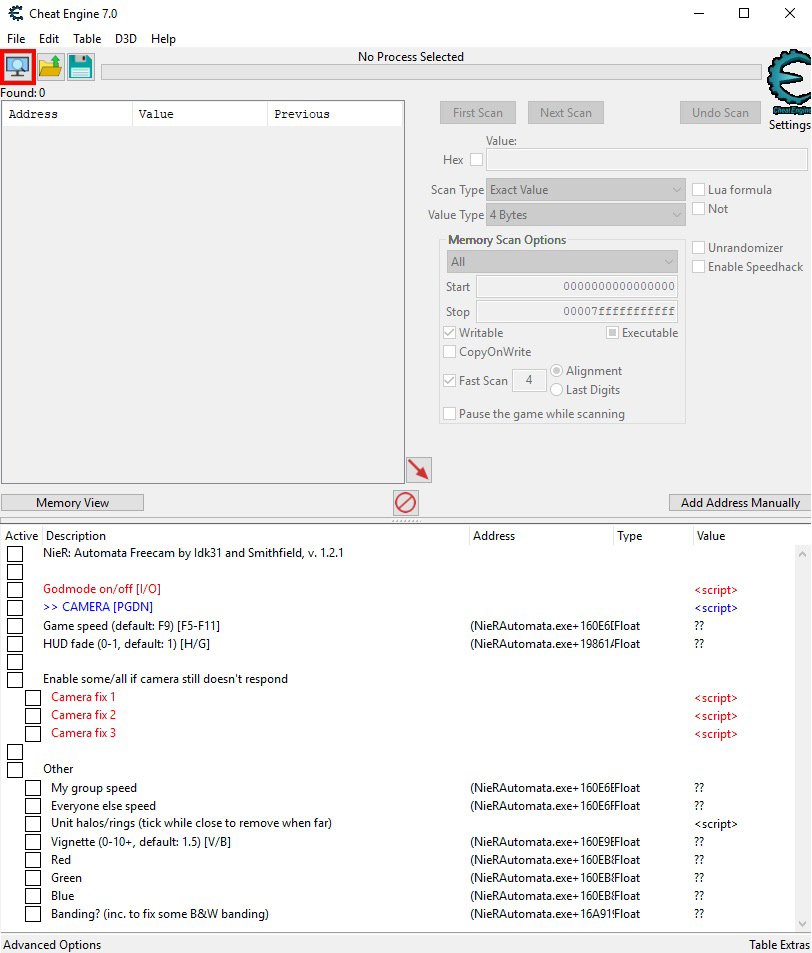This screenshot has height=953, width=812.
Task: Click the Next Scan button
Action: pos(566,112)
